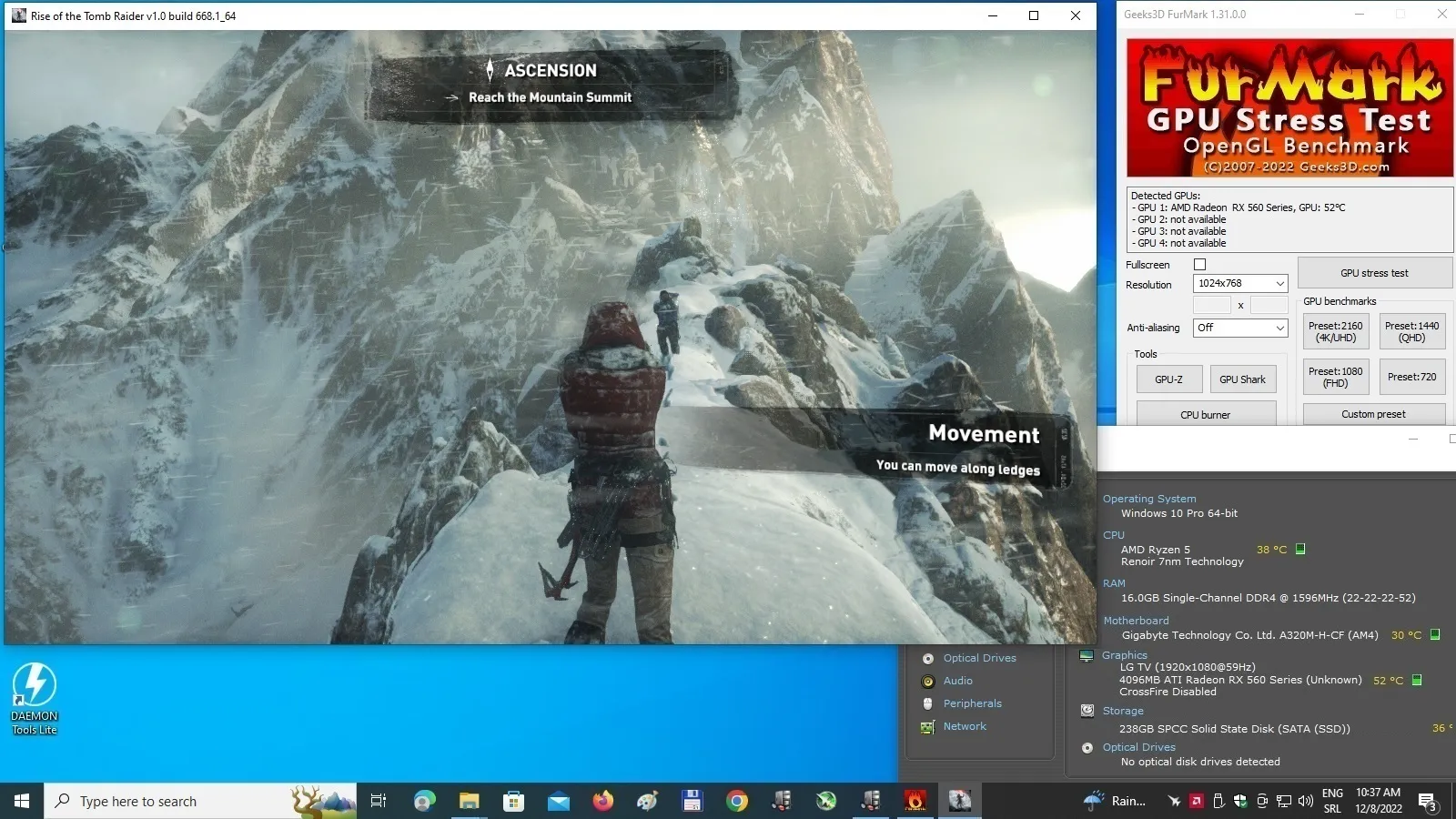The height and width of the screenshot is (819, 1456).
Task: Open the Mail app in taskbar
Action: [x=558, y=801]
